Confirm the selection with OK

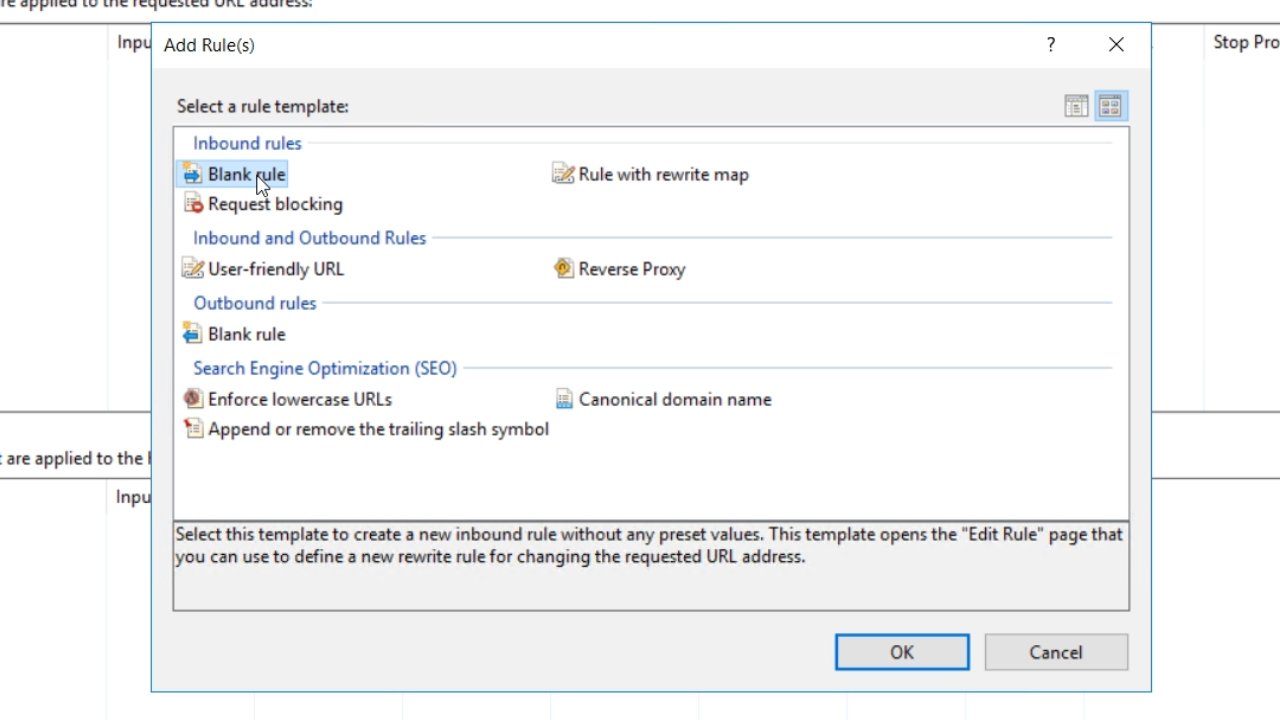pyautogui.click(x=901, y=653)
